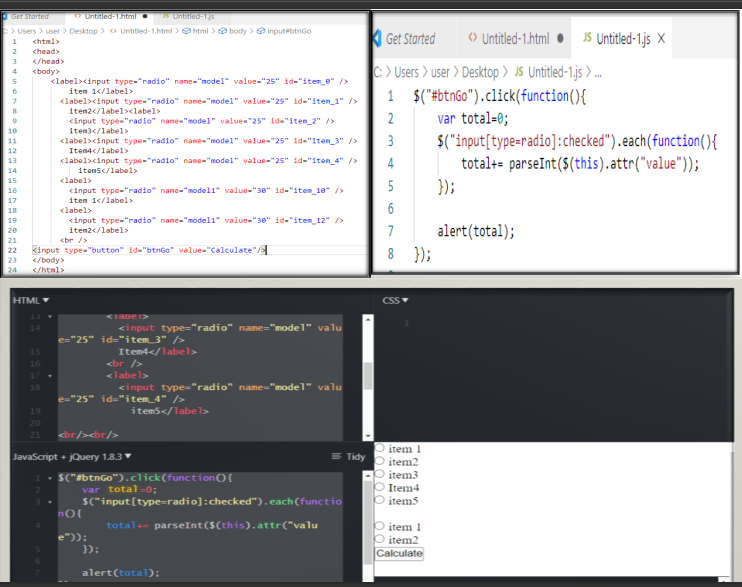Open the JavaScript + jQuery 1.8.3 dropdown

[x=72, y=457]
